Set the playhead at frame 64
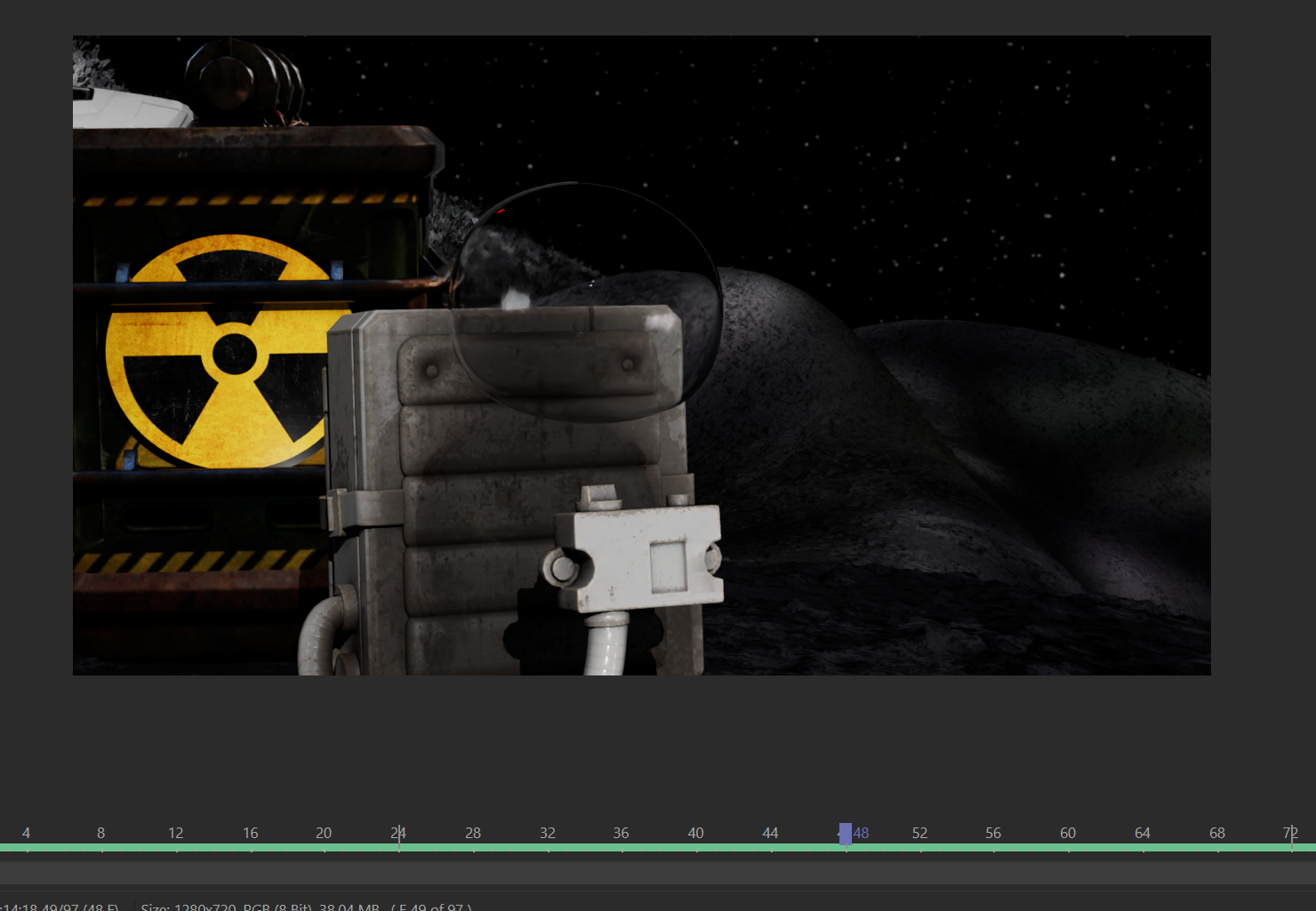Screen dimensions: 1316x911 (1143, 833)
